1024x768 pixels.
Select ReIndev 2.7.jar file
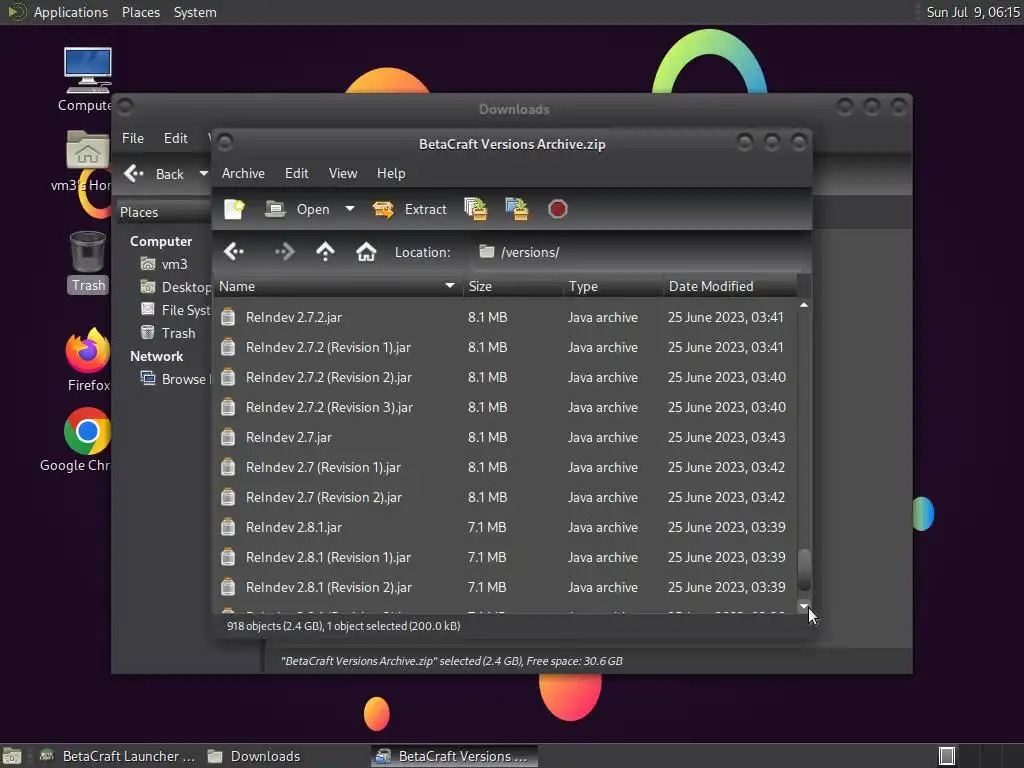pos(505,438)
